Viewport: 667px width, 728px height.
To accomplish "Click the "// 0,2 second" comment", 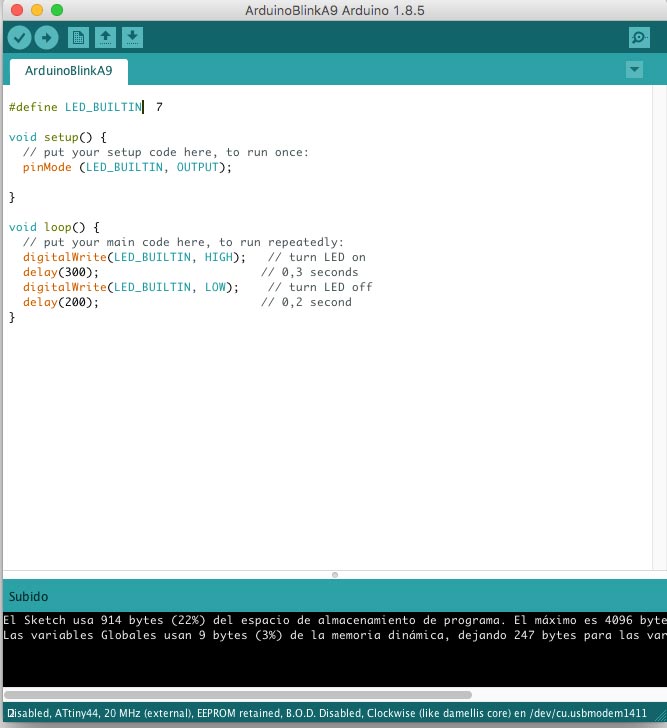I will 306,302.
